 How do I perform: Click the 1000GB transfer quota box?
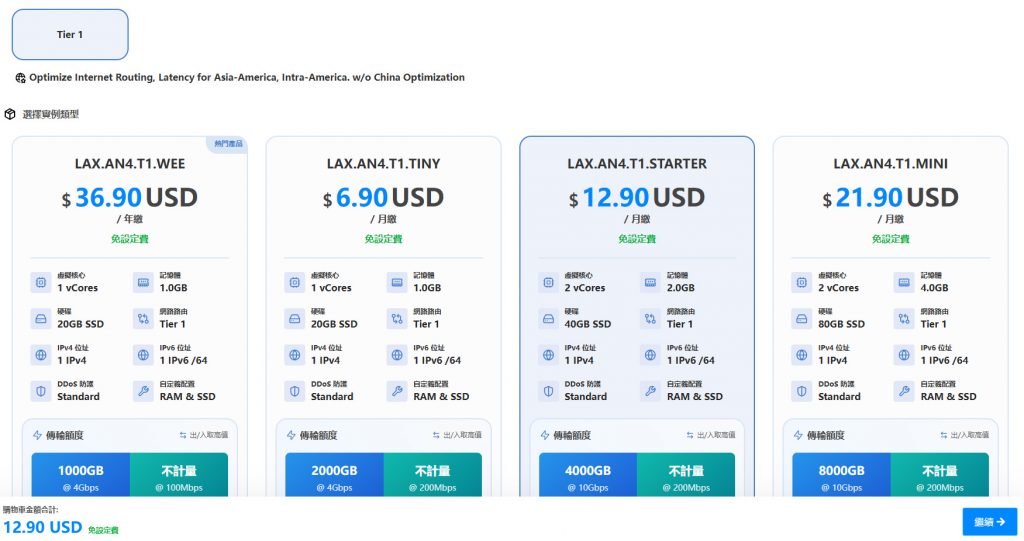tap(80, 475)
